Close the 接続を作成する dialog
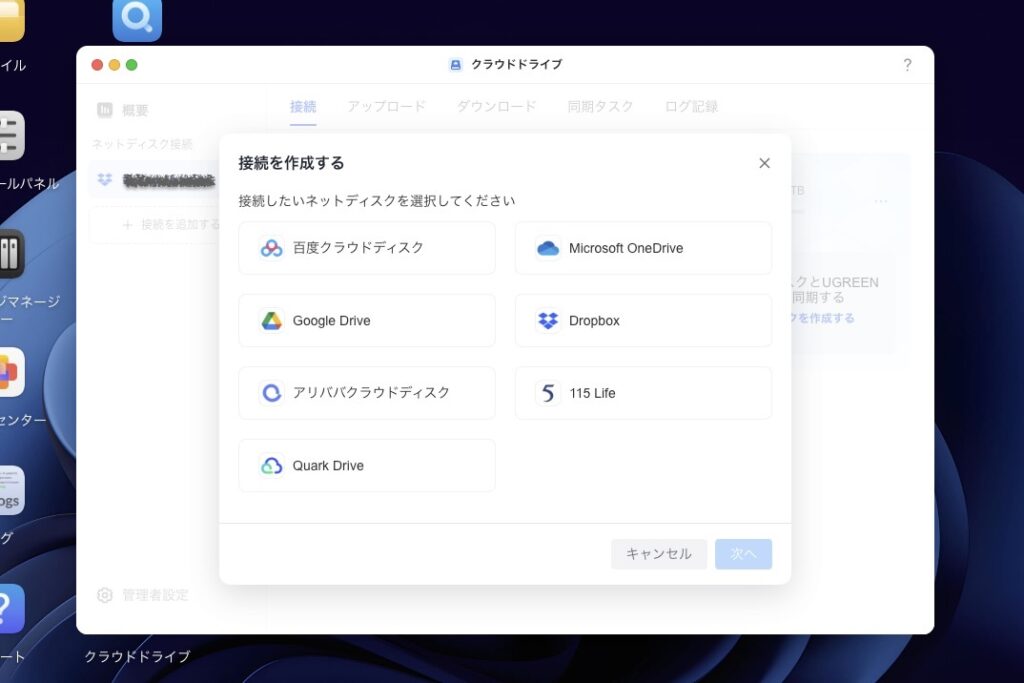 pyautogui.click(x=764, y=163)
